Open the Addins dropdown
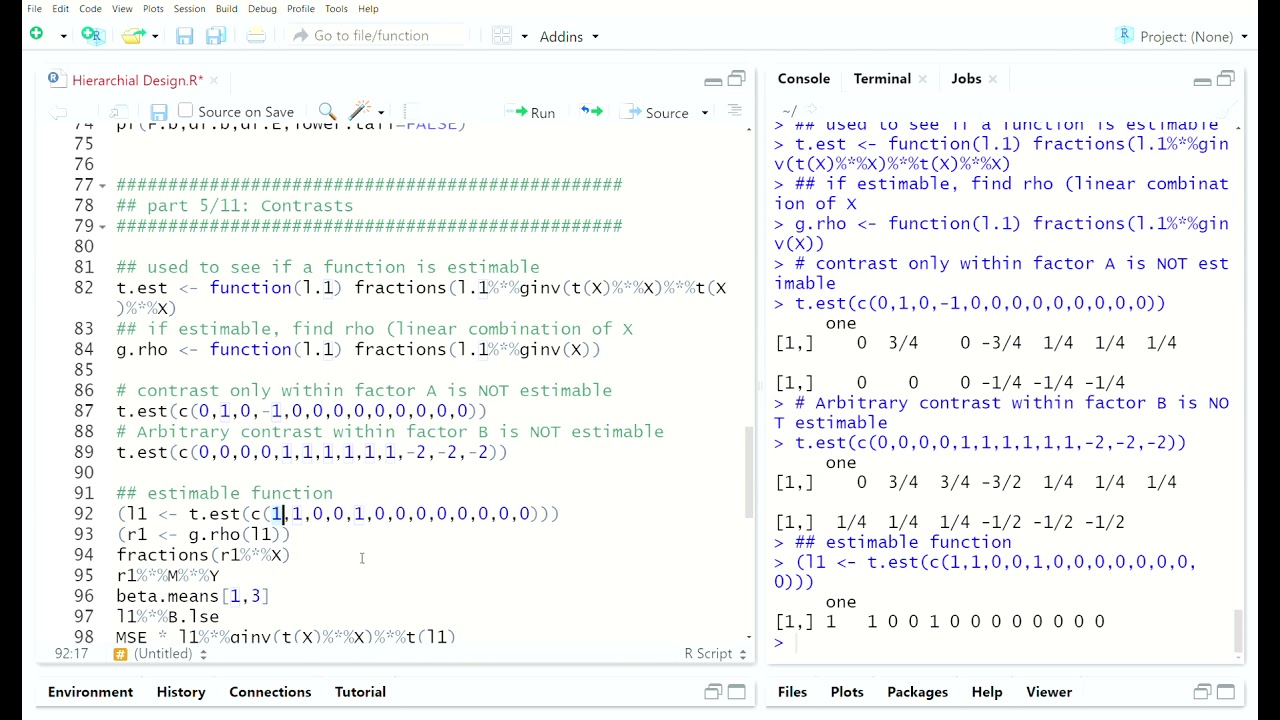The width and height of the screenshot is (1280, 720). [x=569, y=36]
